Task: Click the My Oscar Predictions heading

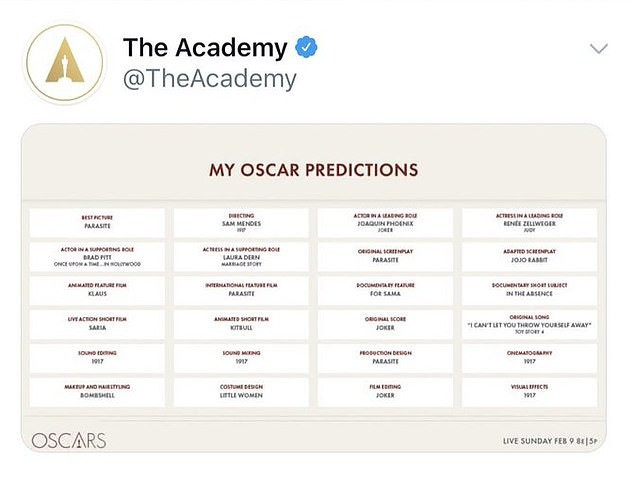Action: pyautogui.click(x=313, y=170)
